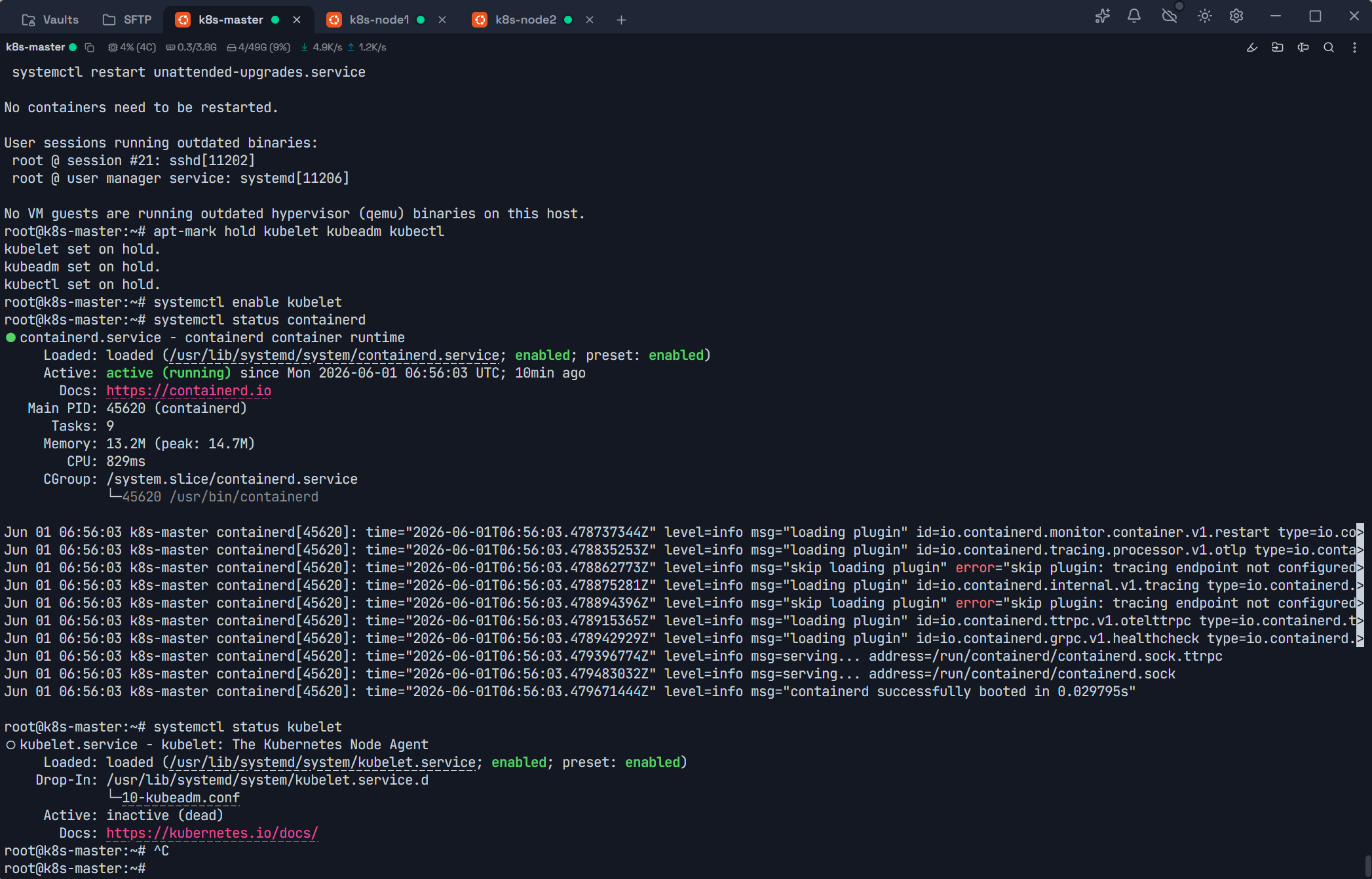This screenshot has height=879, width=1372.
Task: Click 'inactive (dead)' status text
Action: (165, 815)
